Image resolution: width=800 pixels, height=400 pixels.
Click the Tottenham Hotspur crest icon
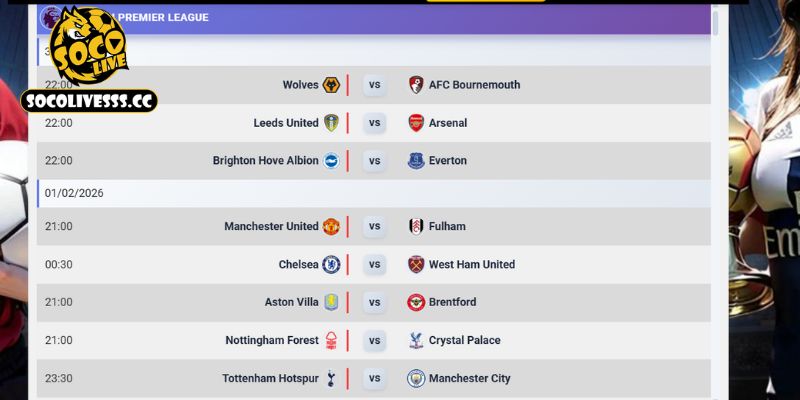tap(331, 379)
